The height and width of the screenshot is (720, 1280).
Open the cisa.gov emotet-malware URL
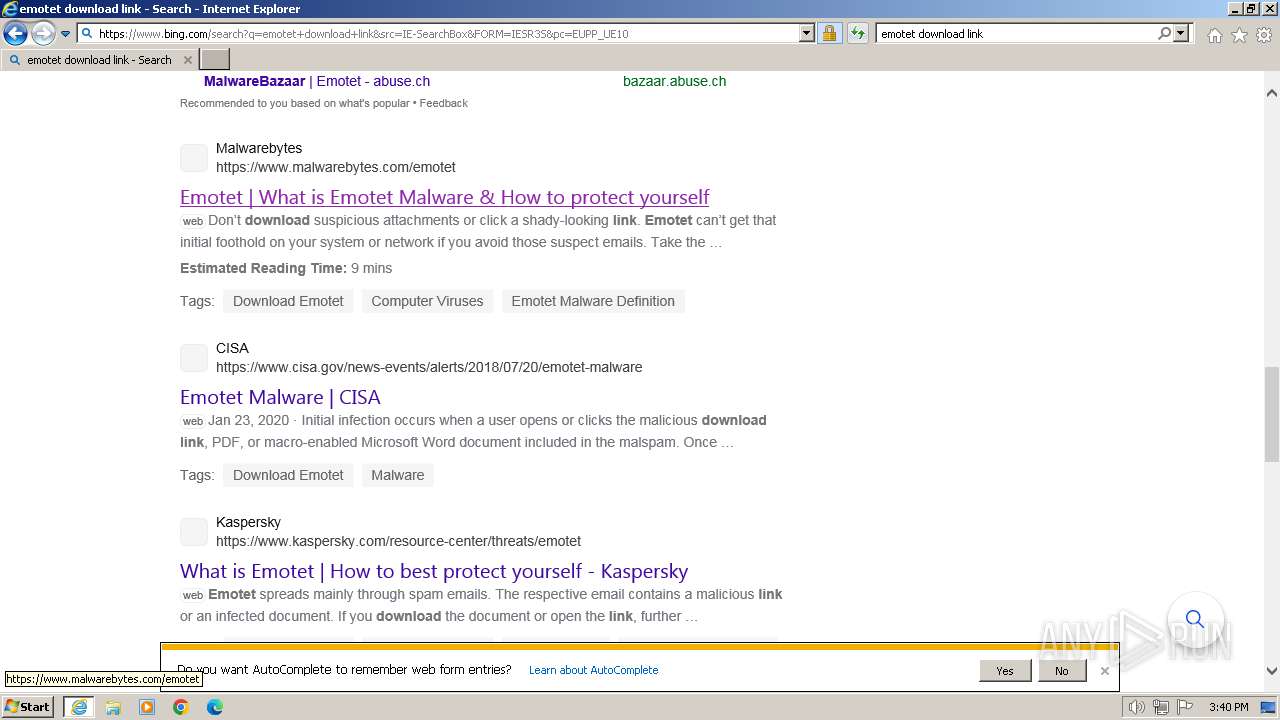429,367
